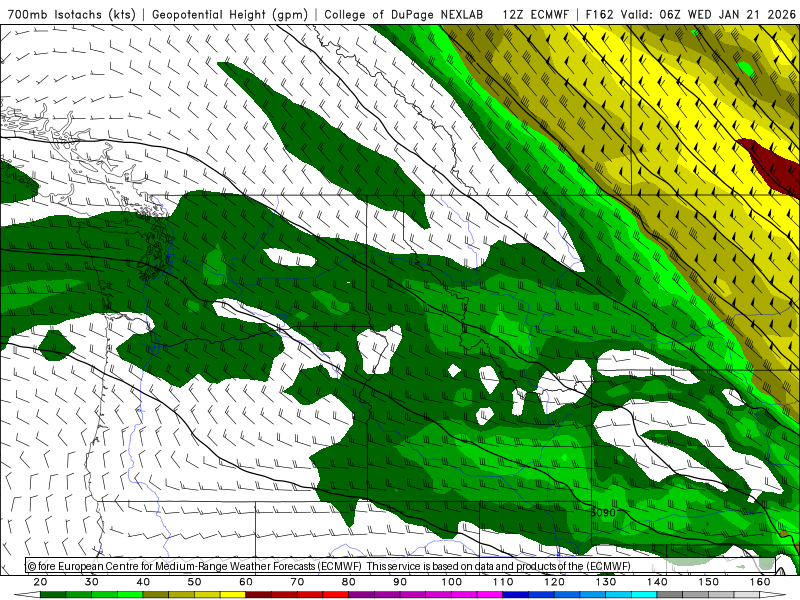Click the 'F162' forecast hour label
The height and width of the screenshot is (600, 800).
(599, 14)
